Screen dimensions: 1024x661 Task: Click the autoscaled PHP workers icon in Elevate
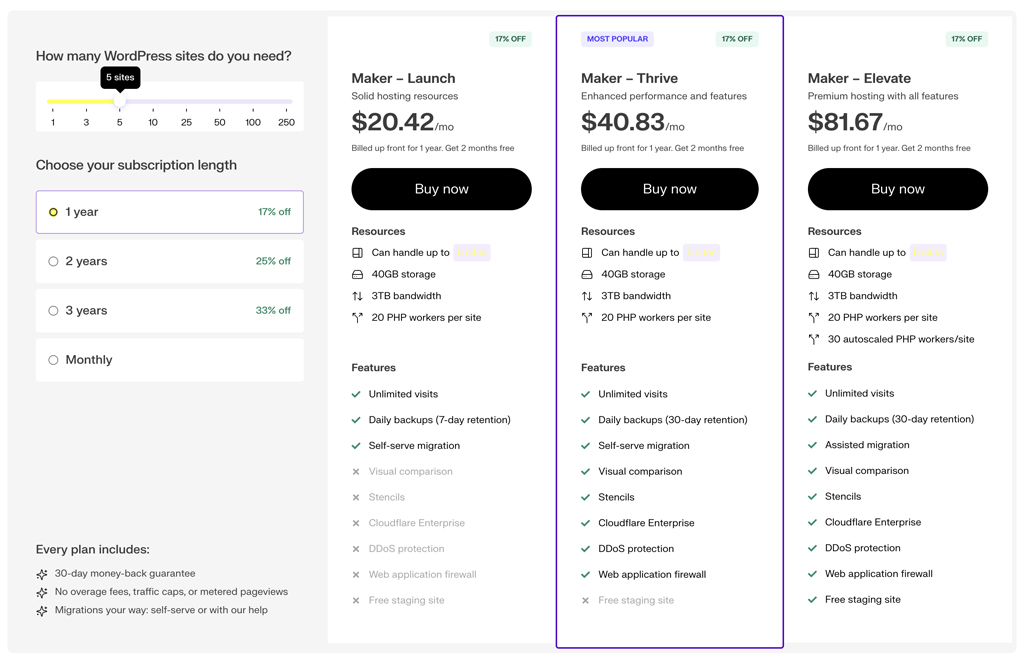[x=814, y=339]
